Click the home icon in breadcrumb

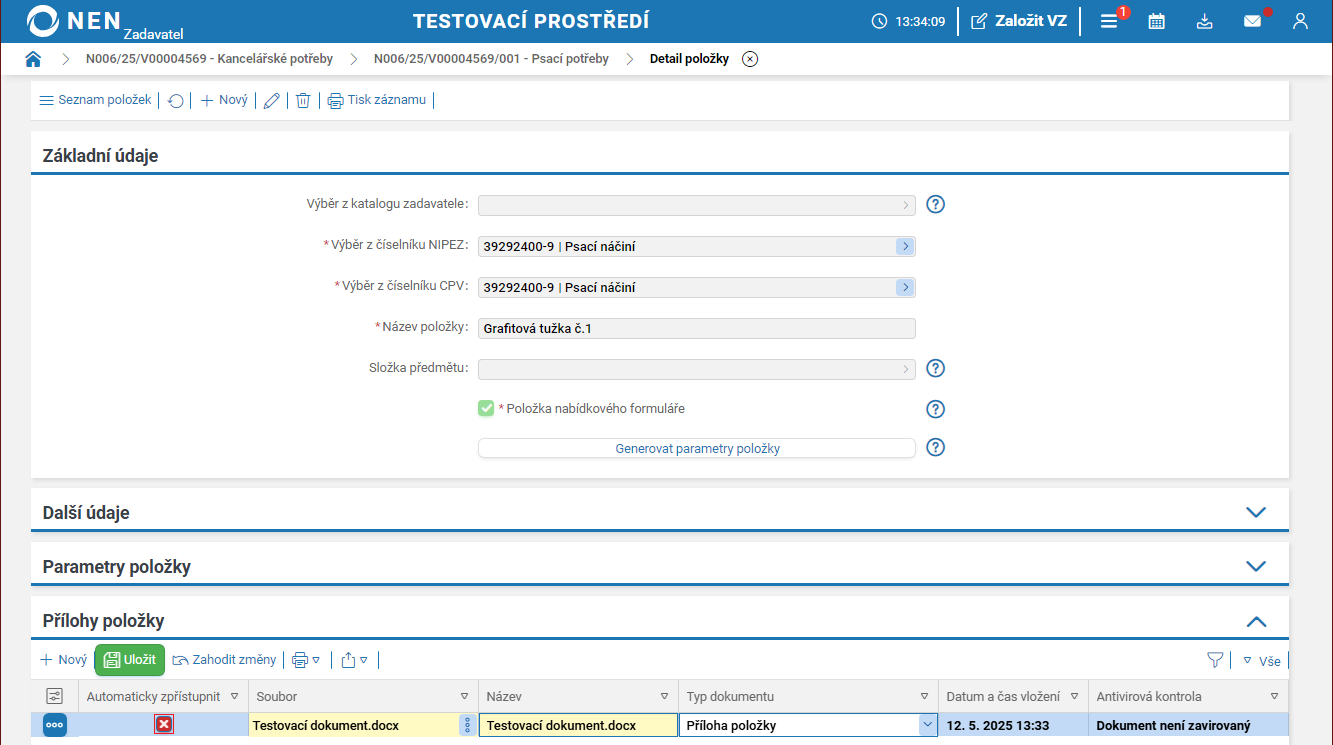point(33,59)
